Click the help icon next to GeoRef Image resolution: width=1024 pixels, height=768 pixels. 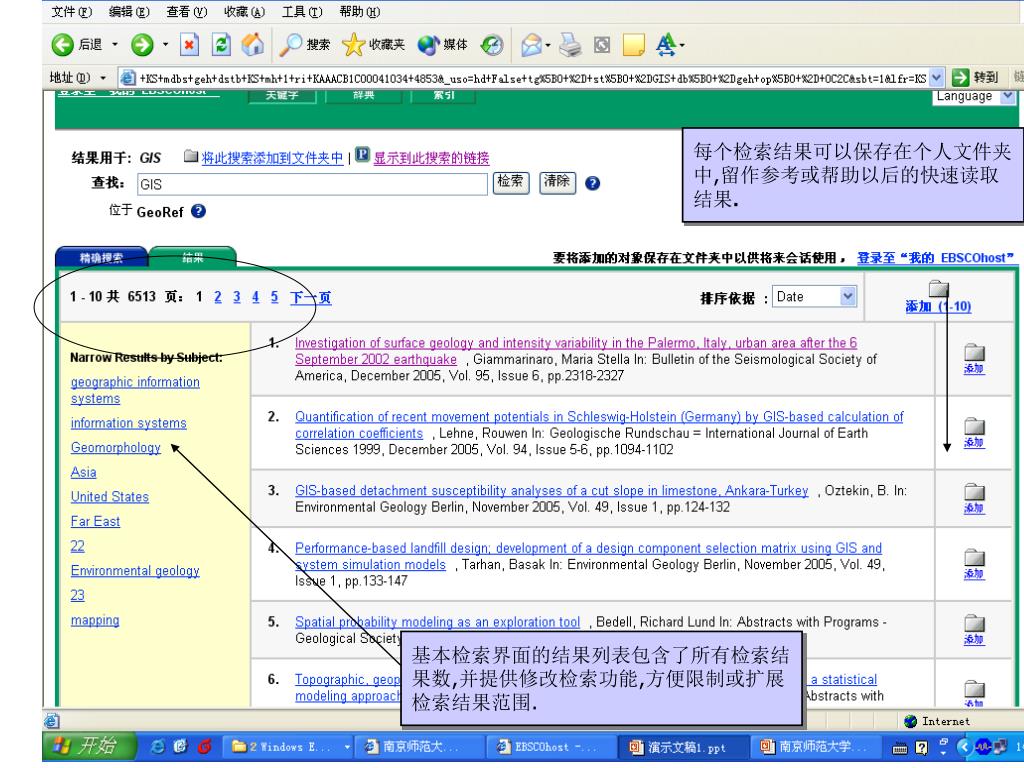(199, 211)
